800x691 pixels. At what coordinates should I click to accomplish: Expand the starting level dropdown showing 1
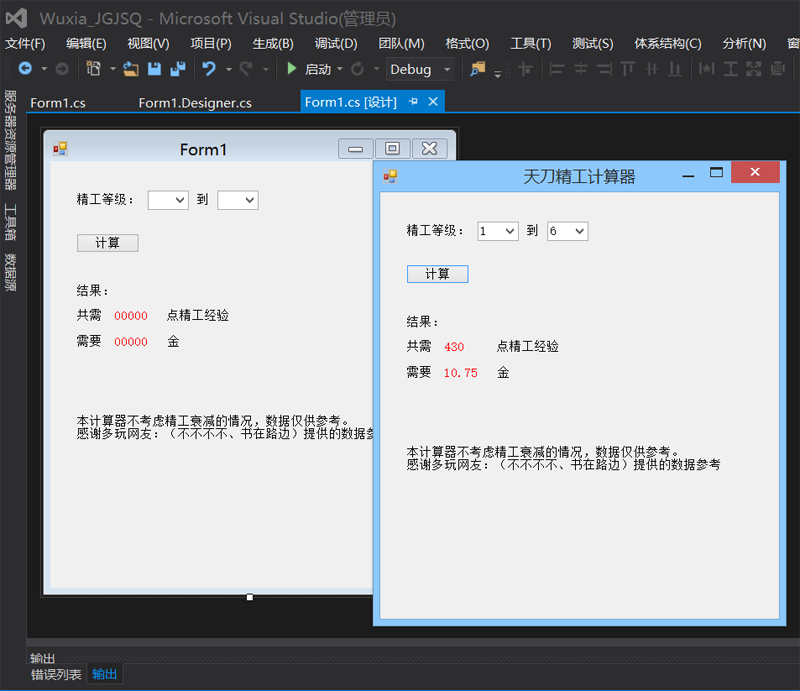click(x=498, y=231)
